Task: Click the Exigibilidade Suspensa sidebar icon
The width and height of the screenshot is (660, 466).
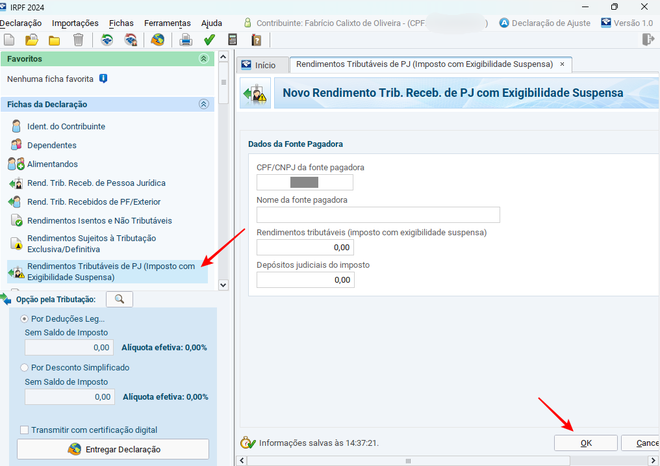Action: (x=16, y=272)
